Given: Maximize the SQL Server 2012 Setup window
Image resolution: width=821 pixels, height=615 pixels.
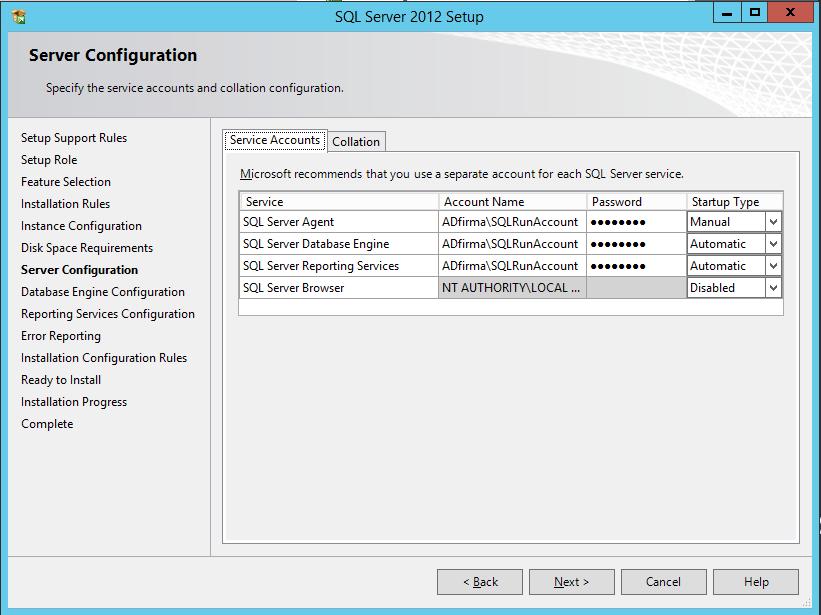Looking at the screenshot, I should pos(755,13).
